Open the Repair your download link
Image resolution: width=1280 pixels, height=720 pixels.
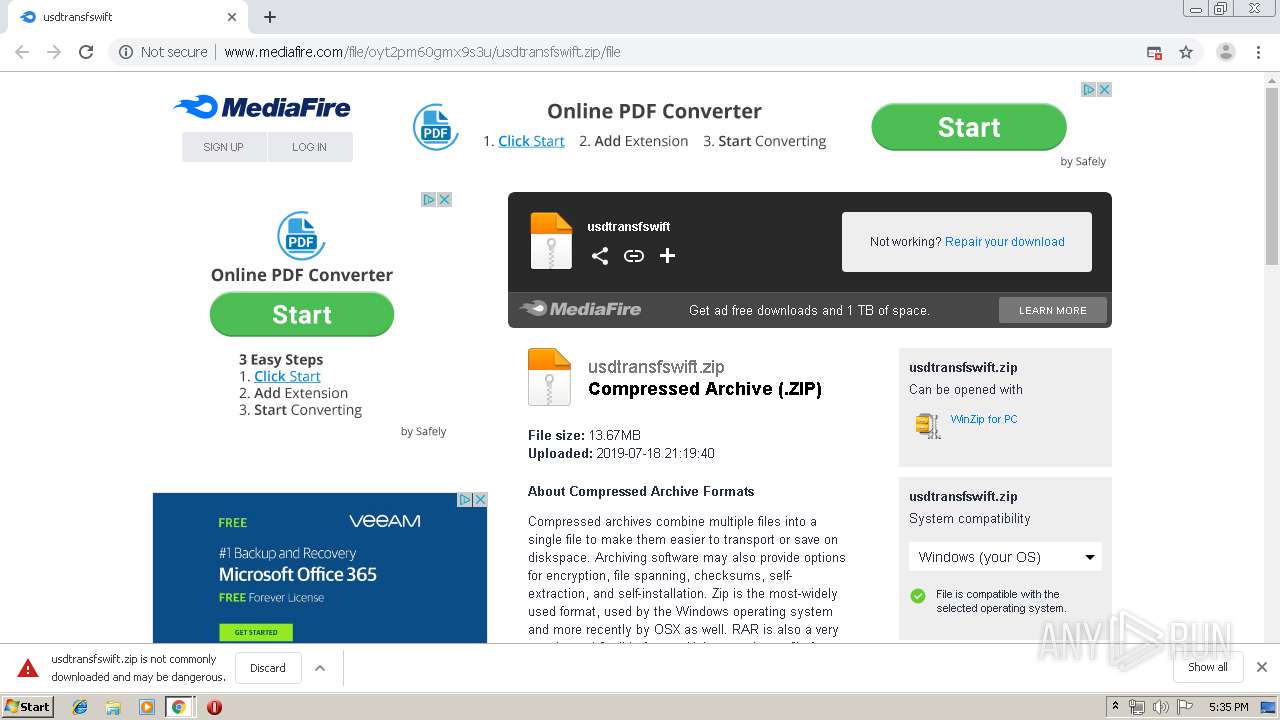coord(1004,242)
